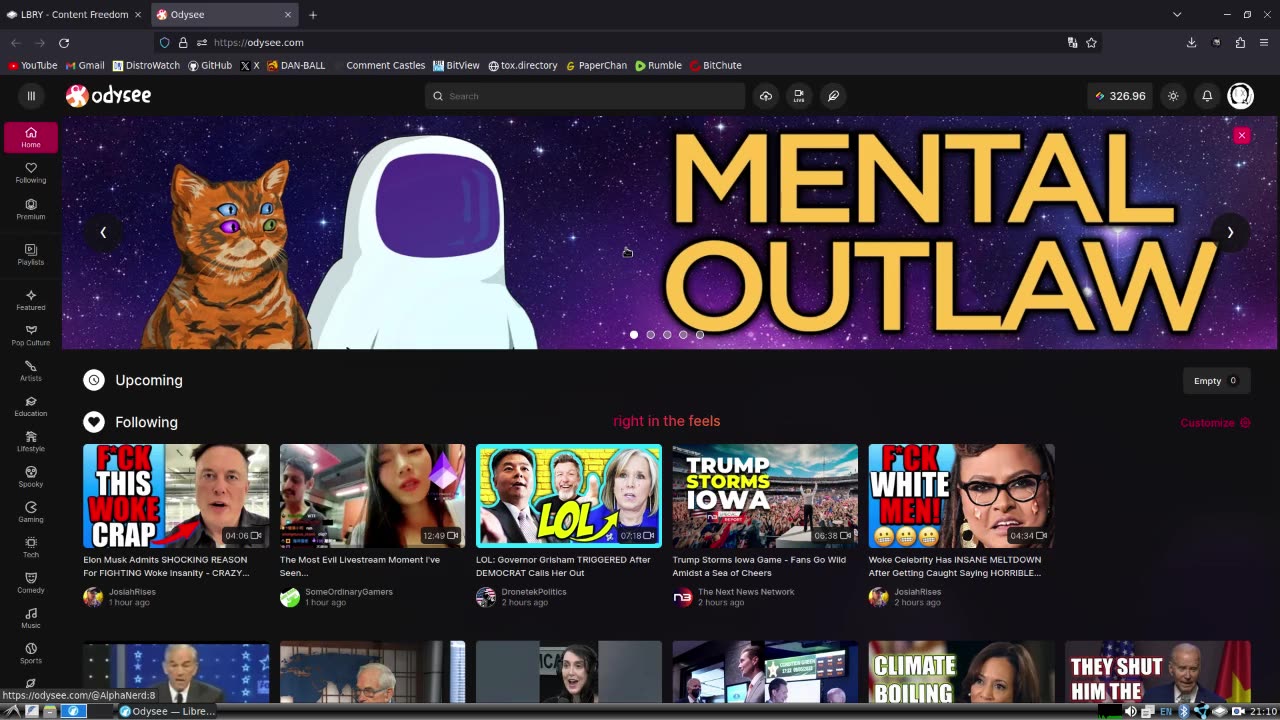Open the 326.96 credits wallet balance
The image size is (1280, 720).
pyautogui.click(x=1119, y=96)
